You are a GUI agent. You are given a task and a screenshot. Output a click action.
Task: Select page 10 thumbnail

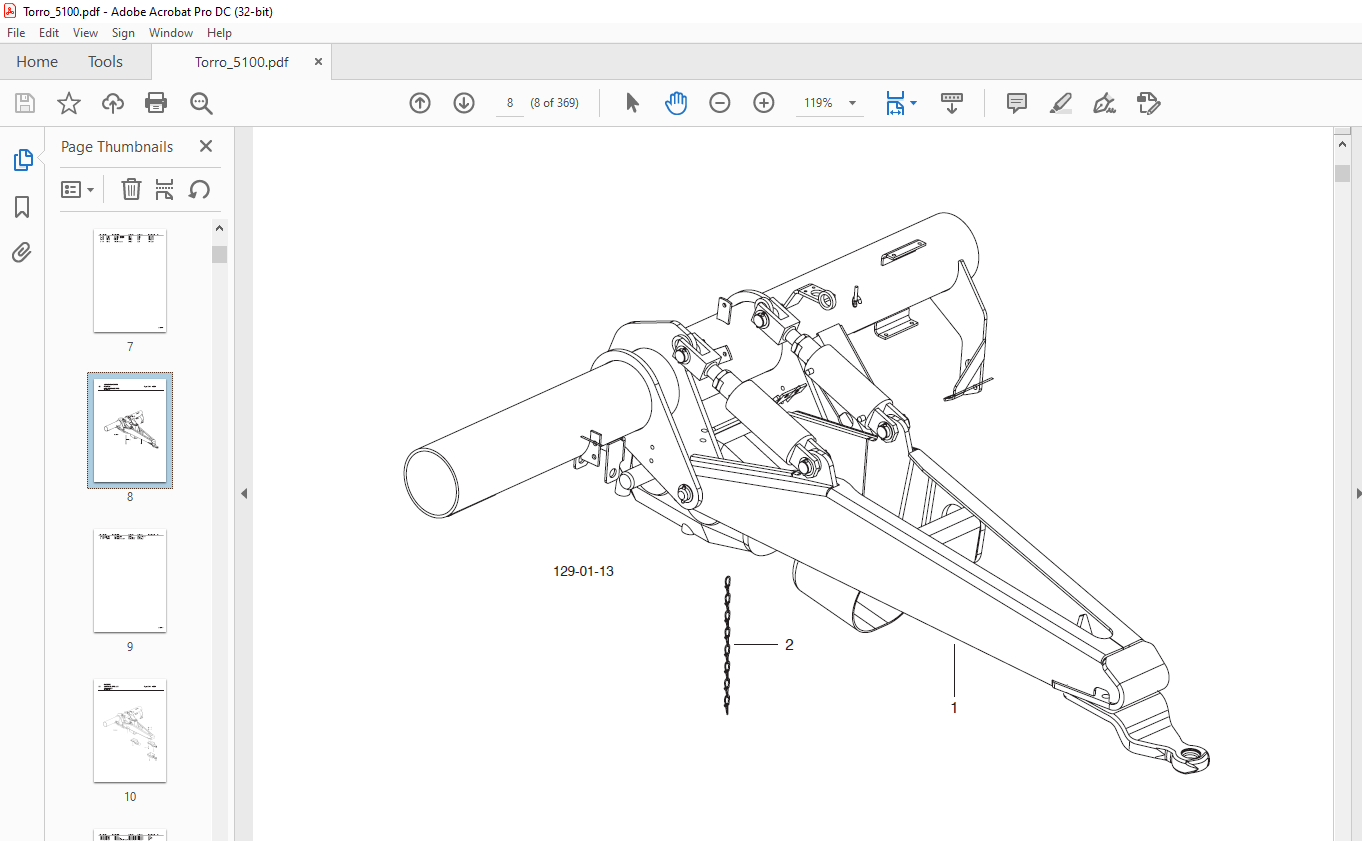[130, 731]
